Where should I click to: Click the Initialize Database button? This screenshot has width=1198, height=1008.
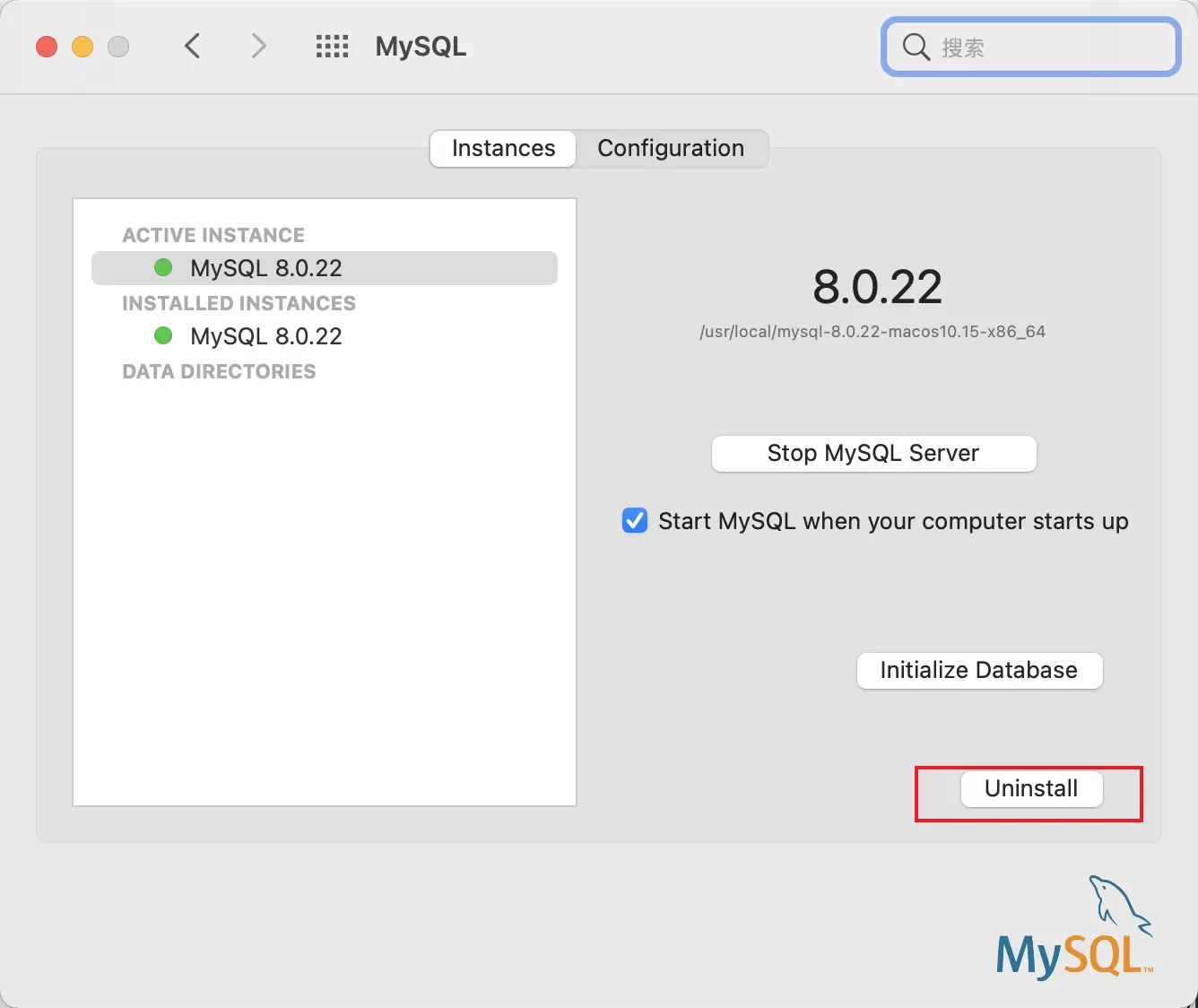pyautogui.click(x=979, y=671)
